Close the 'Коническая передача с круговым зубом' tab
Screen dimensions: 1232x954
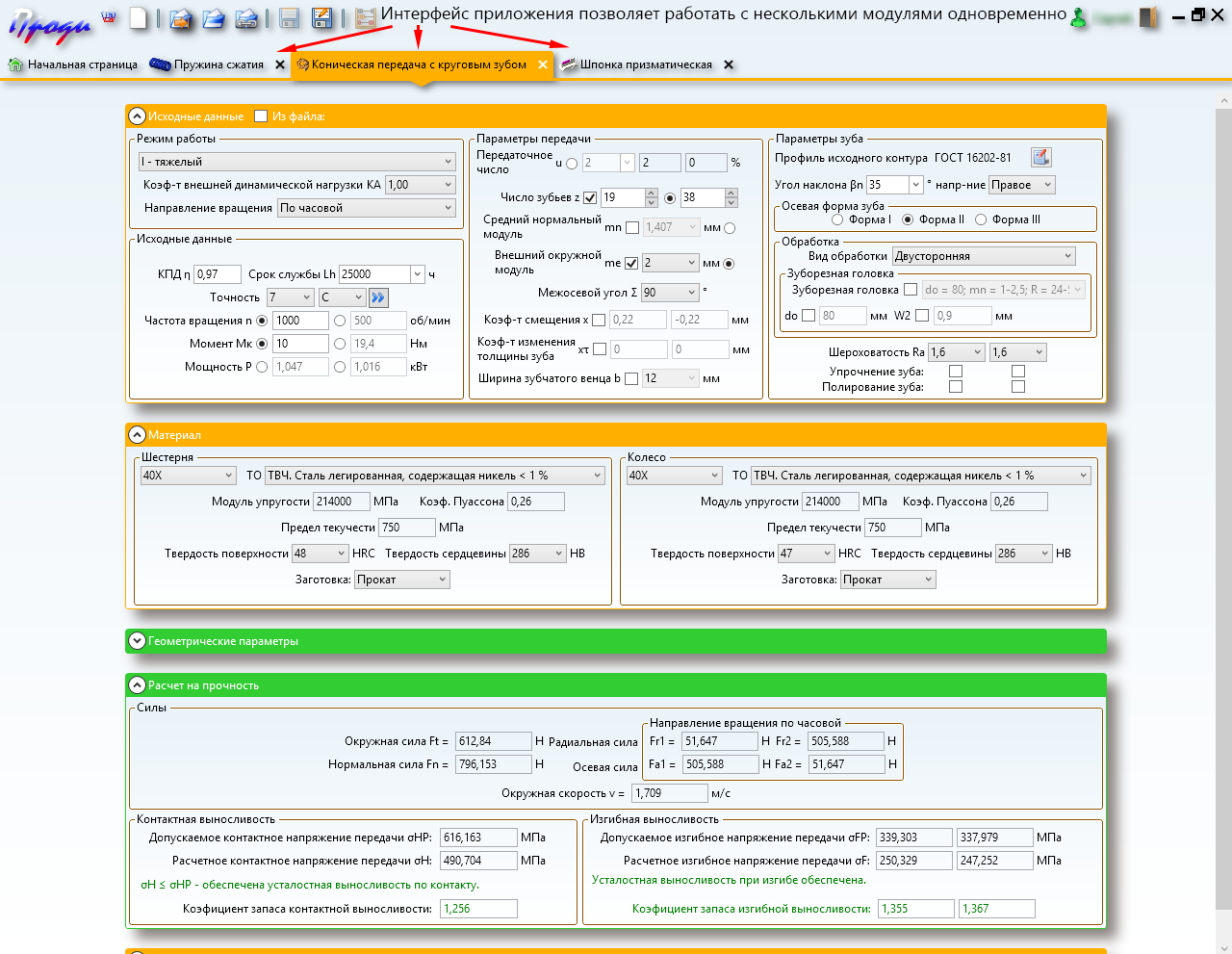543,65
